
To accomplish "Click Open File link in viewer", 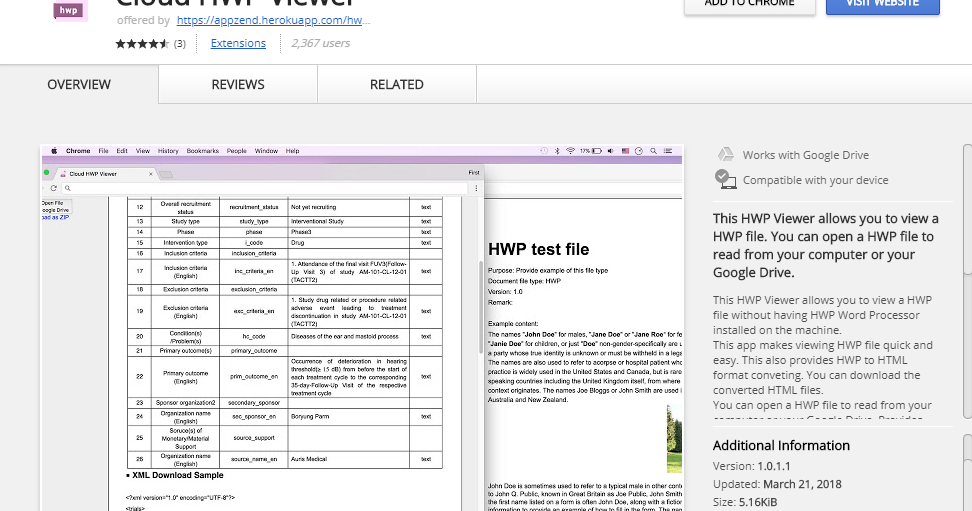I will [x=53, y=203].
